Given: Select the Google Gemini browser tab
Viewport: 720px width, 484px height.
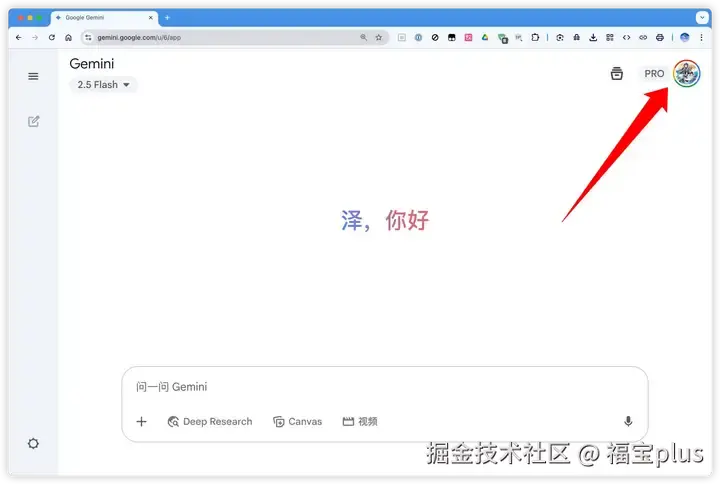Looking at the screenshot, I should [105, 17].
